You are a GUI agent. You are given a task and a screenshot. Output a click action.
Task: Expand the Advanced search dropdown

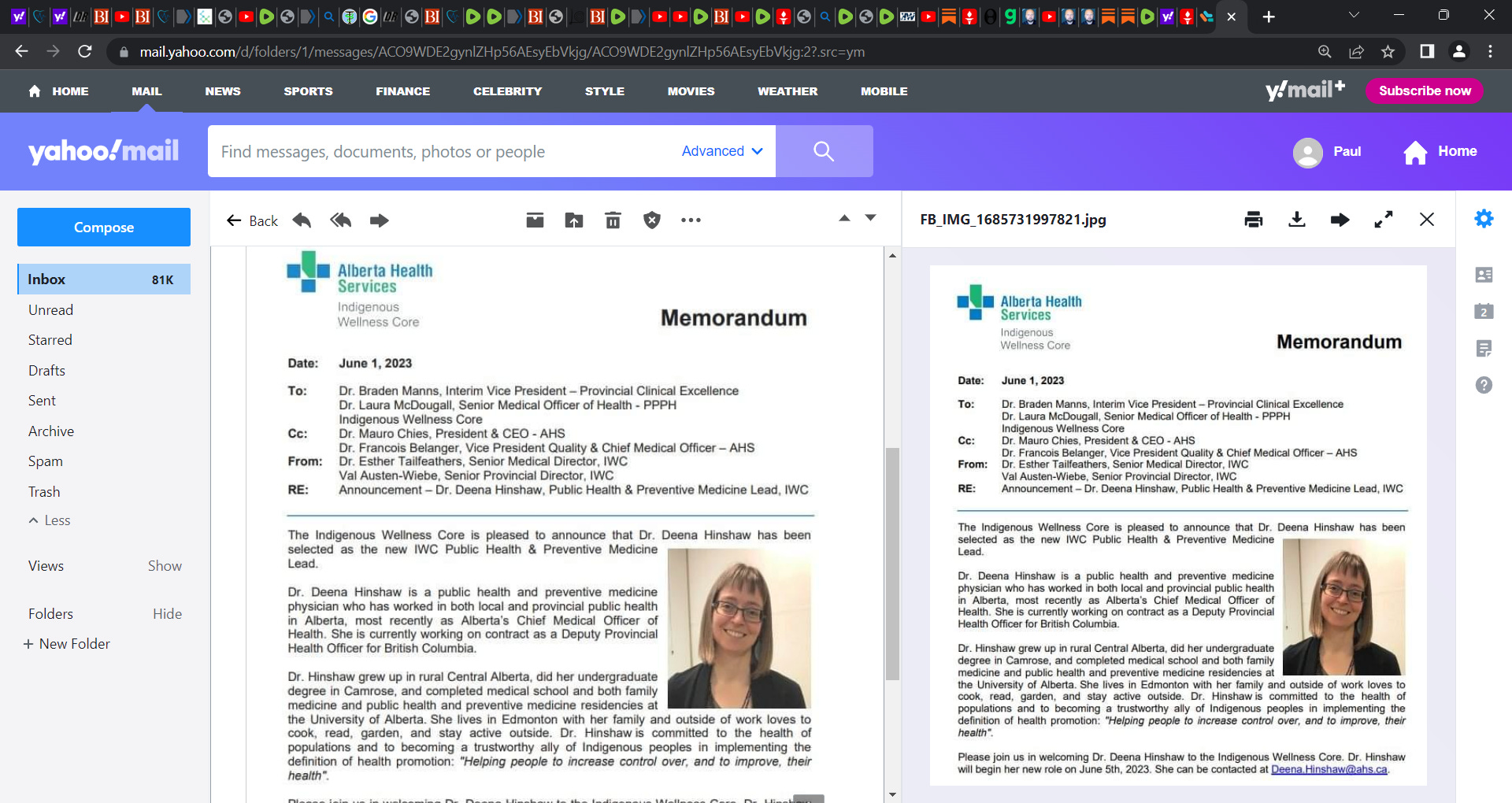(x=722, y=151)
